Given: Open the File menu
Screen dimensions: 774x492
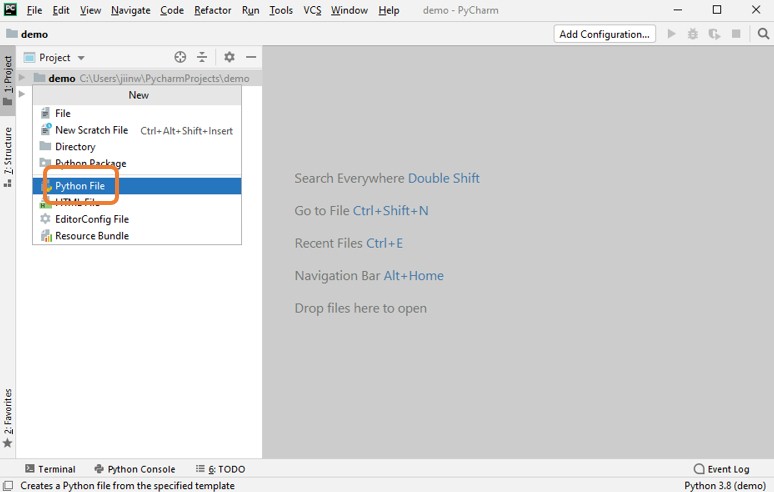Looking at the screenshot, I should pos(34,10).
